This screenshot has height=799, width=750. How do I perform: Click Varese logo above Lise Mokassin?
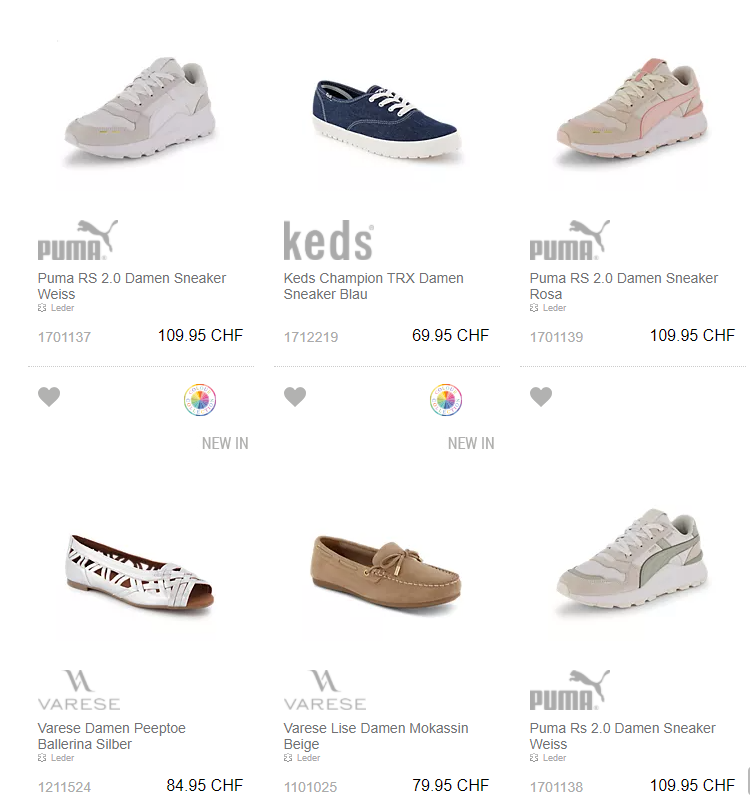pos(325,690)
